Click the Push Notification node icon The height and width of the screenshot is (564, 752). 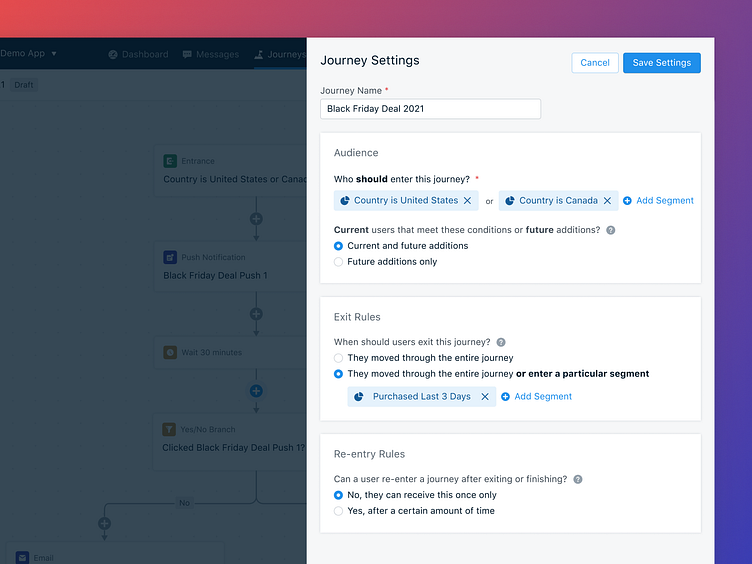pos(170,258)
